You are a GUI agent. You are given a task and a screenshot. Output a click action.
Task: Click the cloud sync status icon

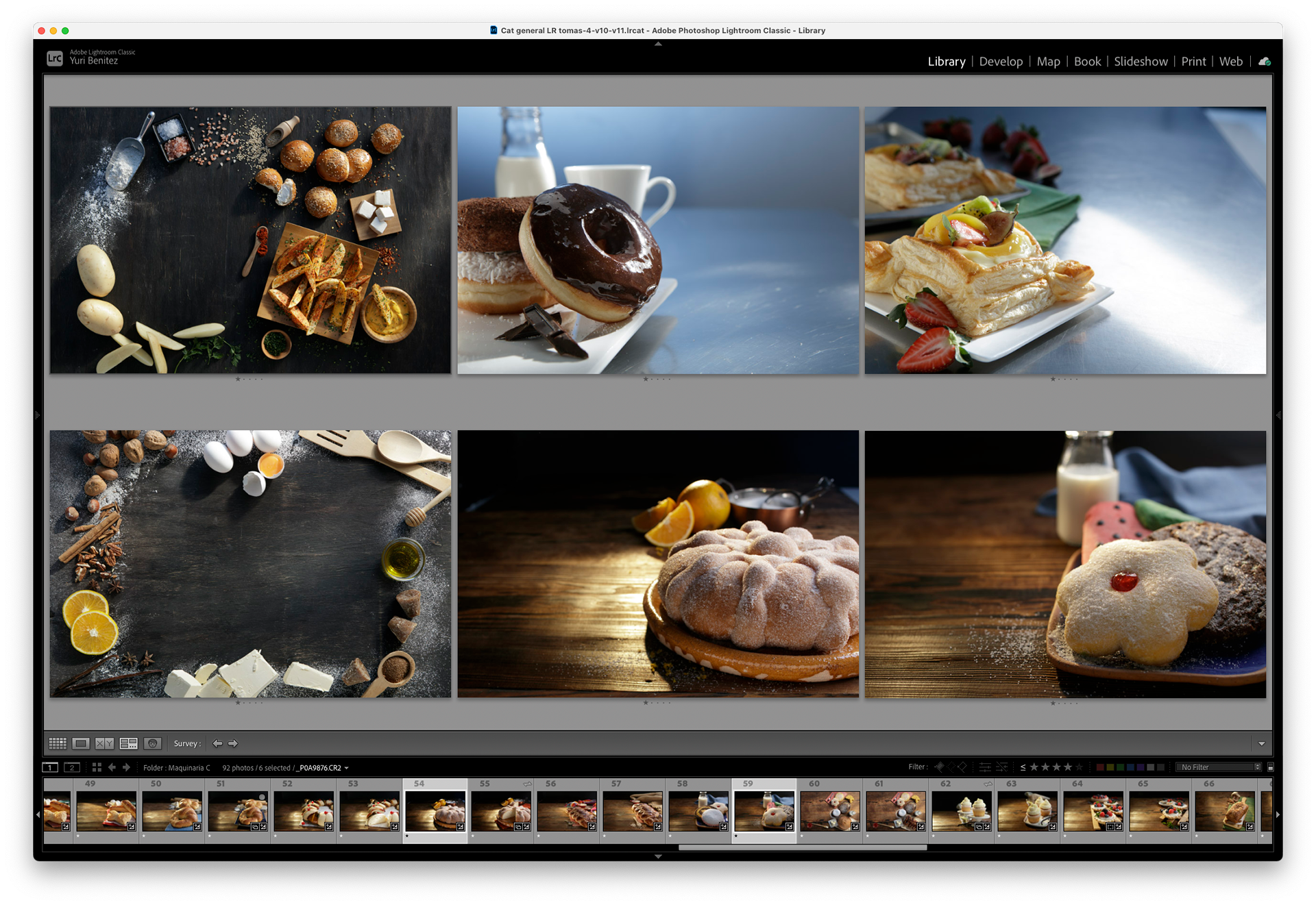1264,62
